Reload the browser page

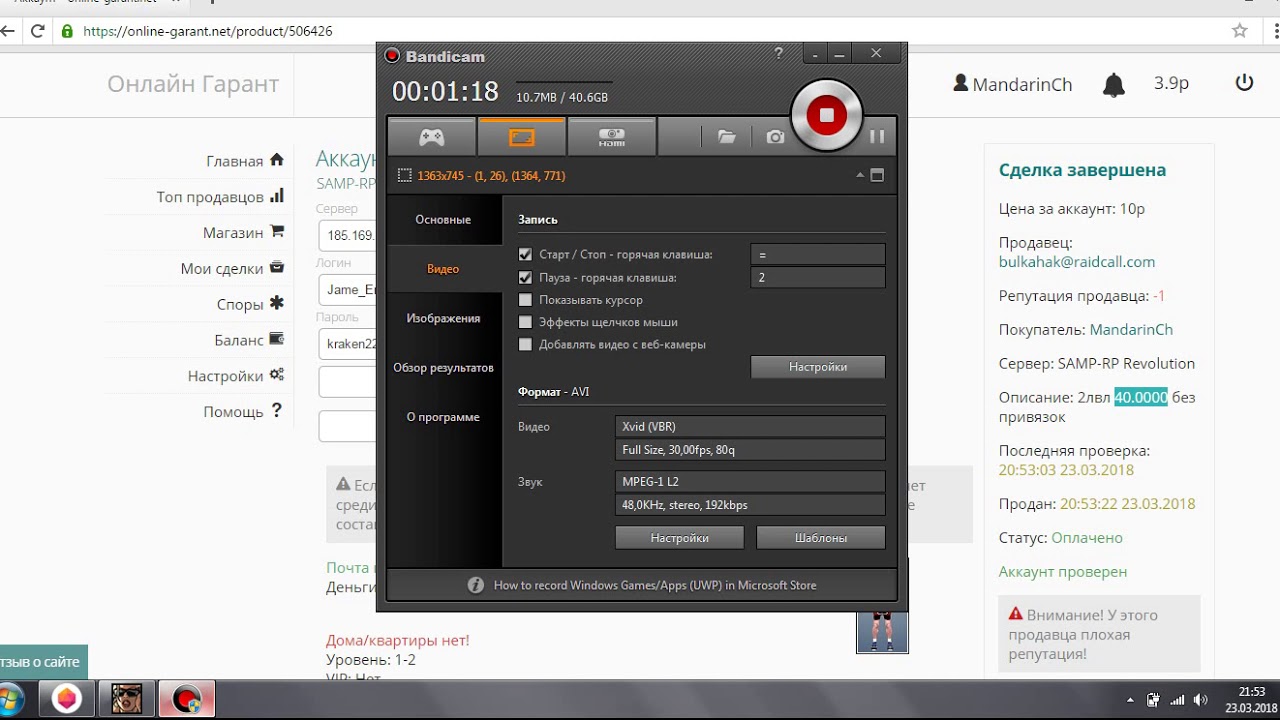click(x=38, y=31)
